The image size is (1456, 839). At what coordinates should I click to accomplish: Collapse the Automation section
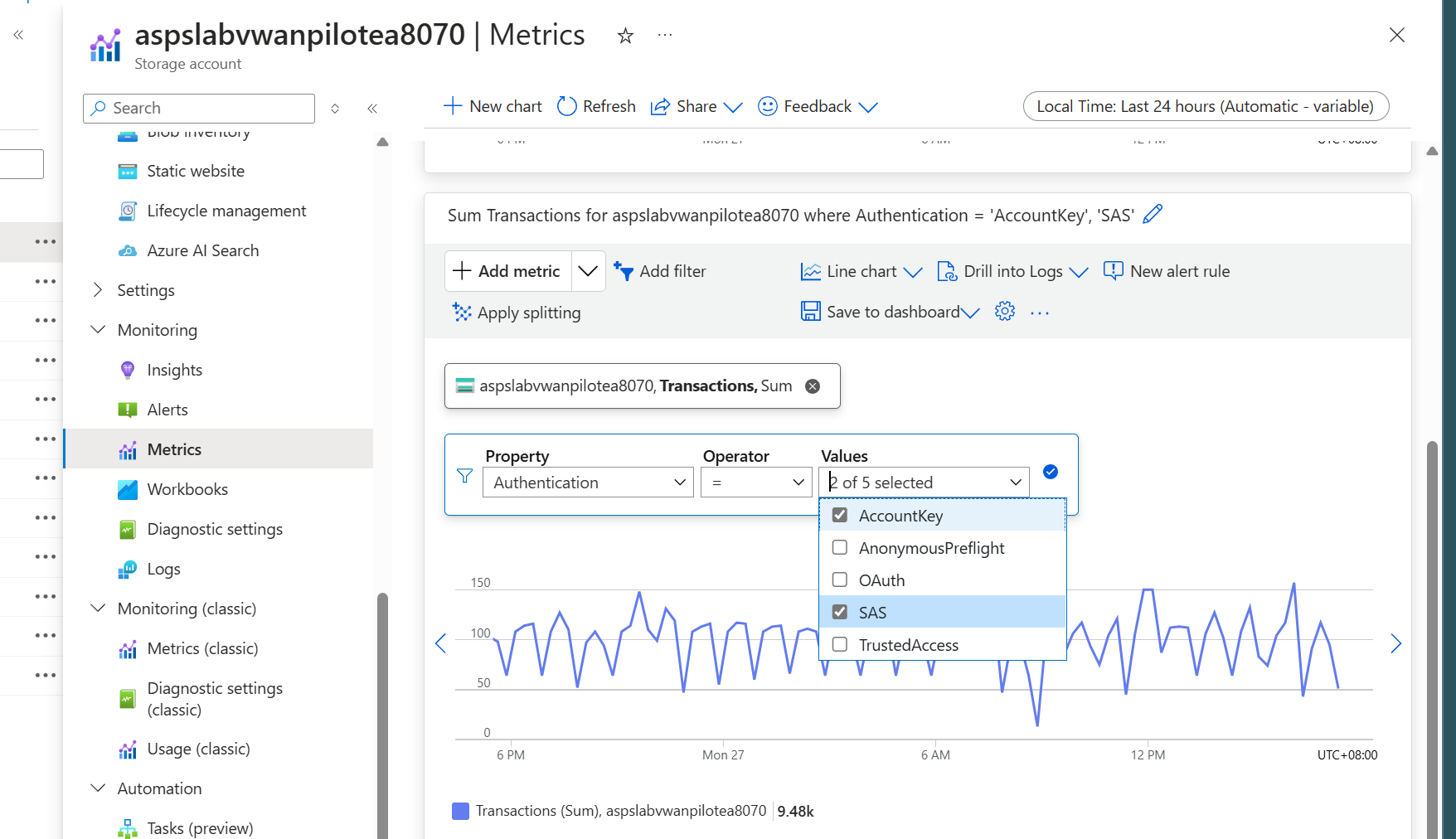(x=98, y=788)
